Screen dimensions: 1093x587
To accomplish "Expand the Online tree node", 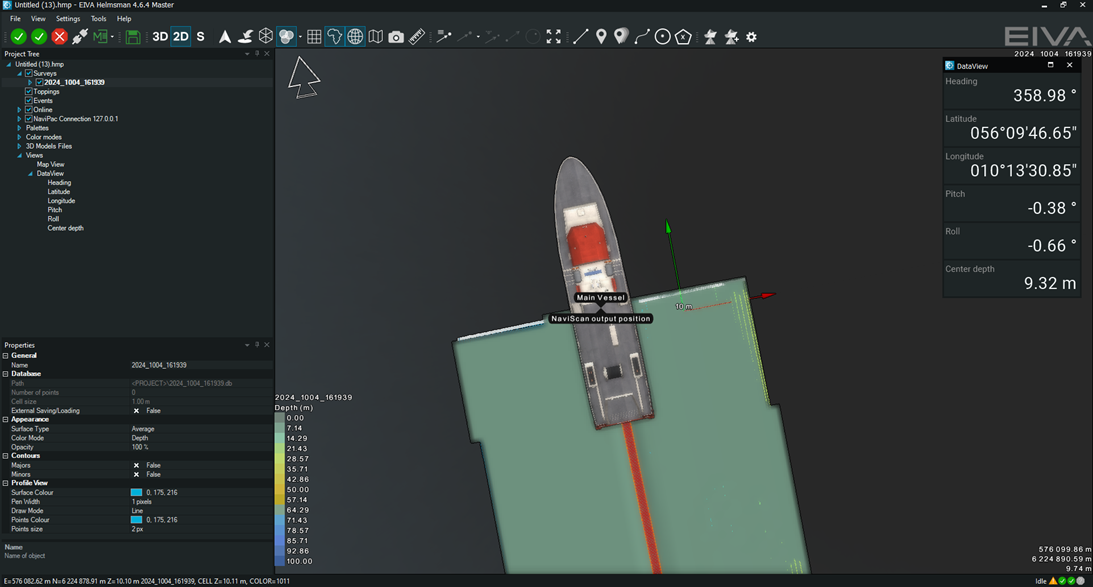I will coord(20,109).
